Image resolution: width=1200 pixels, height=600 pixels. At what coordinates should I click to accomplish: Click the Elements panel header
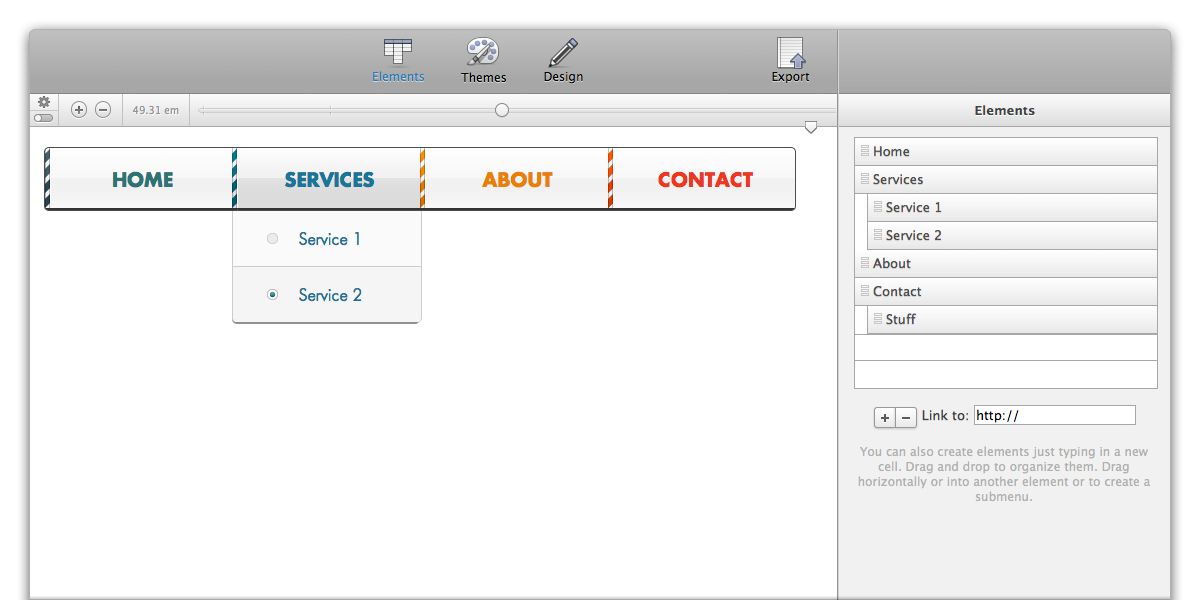point(1004,110)
